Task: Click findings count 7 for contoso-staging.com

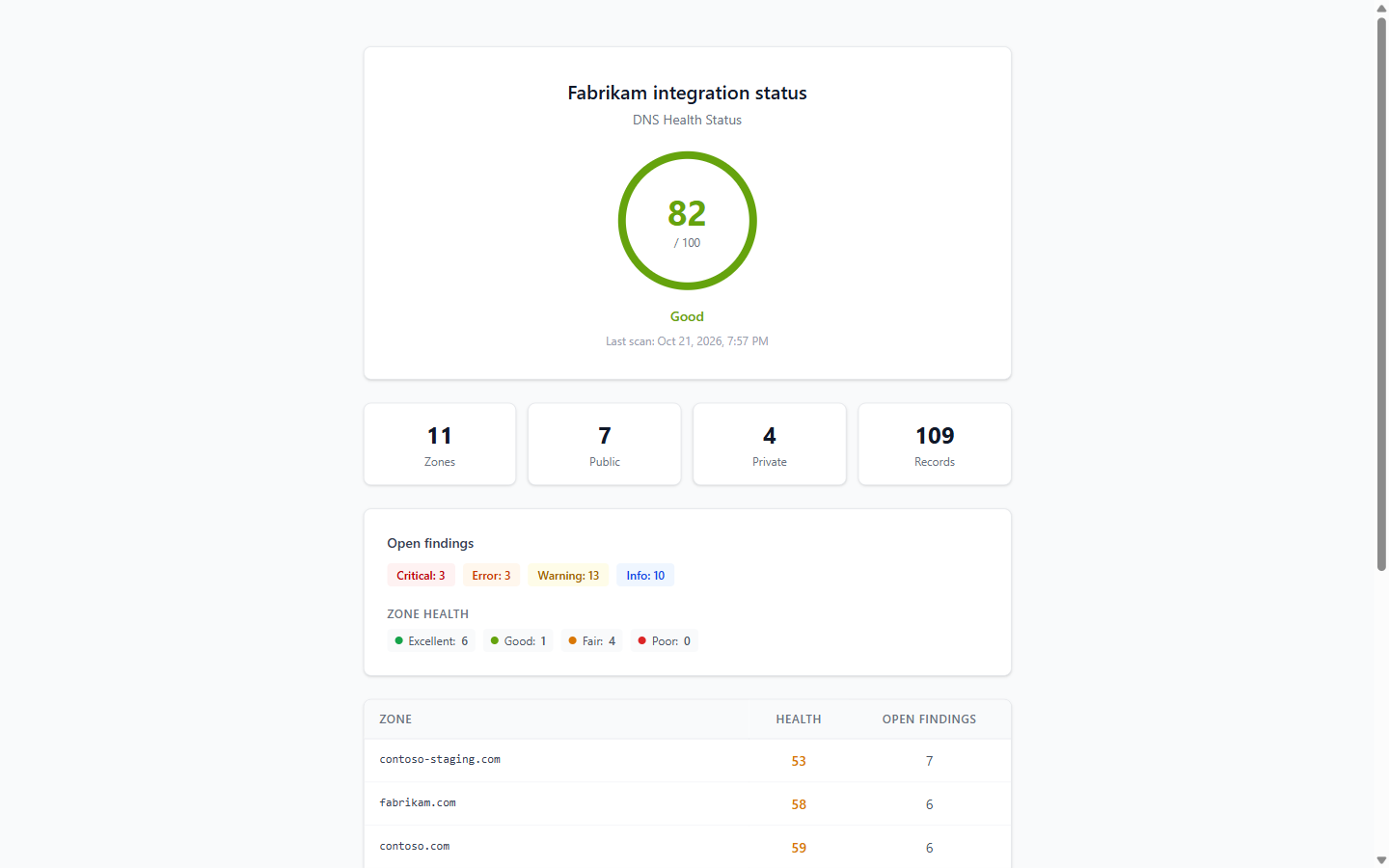Action: tap(929, 761)
